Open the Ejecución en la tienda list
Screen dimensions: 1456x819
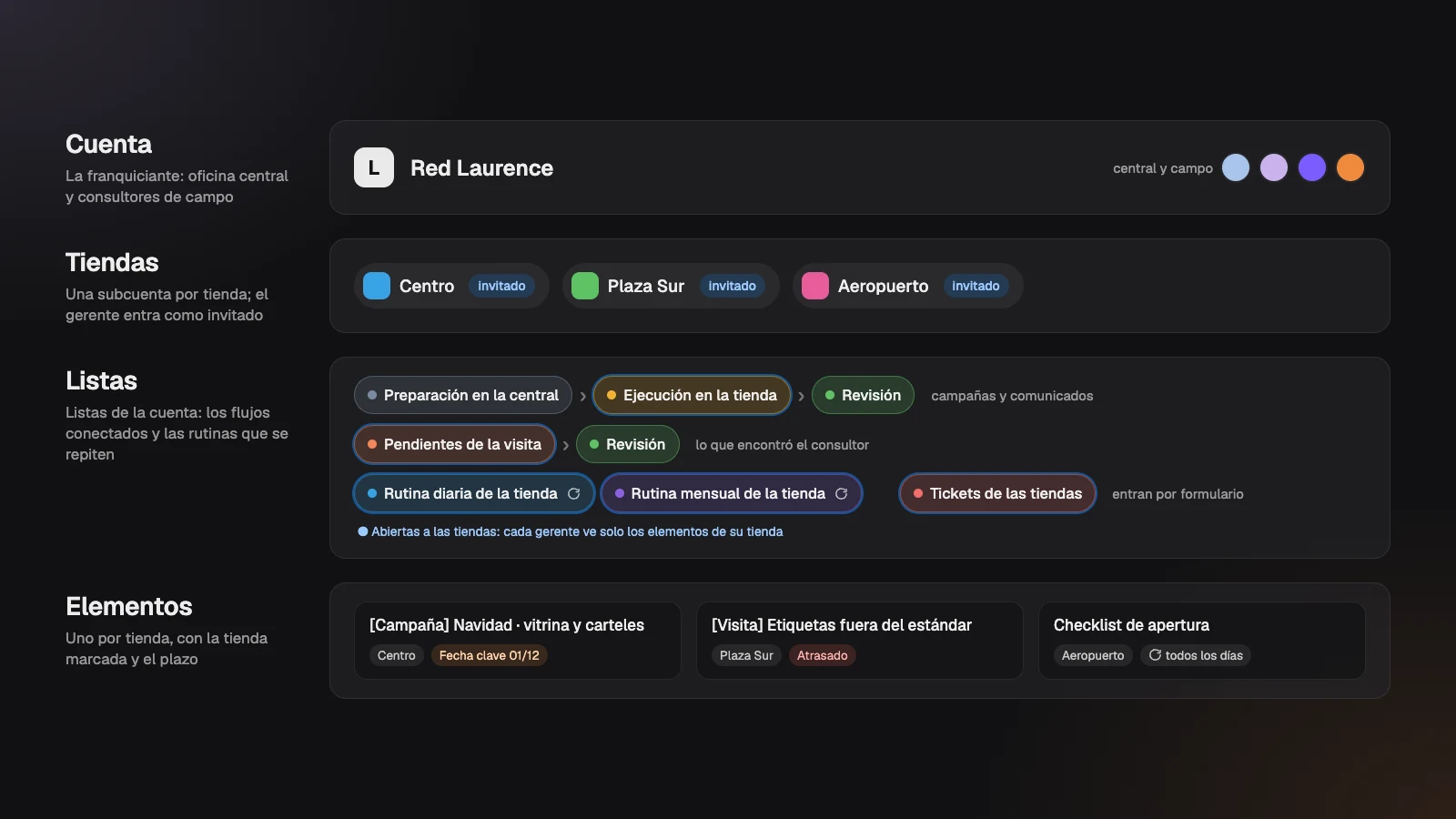coord(692,395)
